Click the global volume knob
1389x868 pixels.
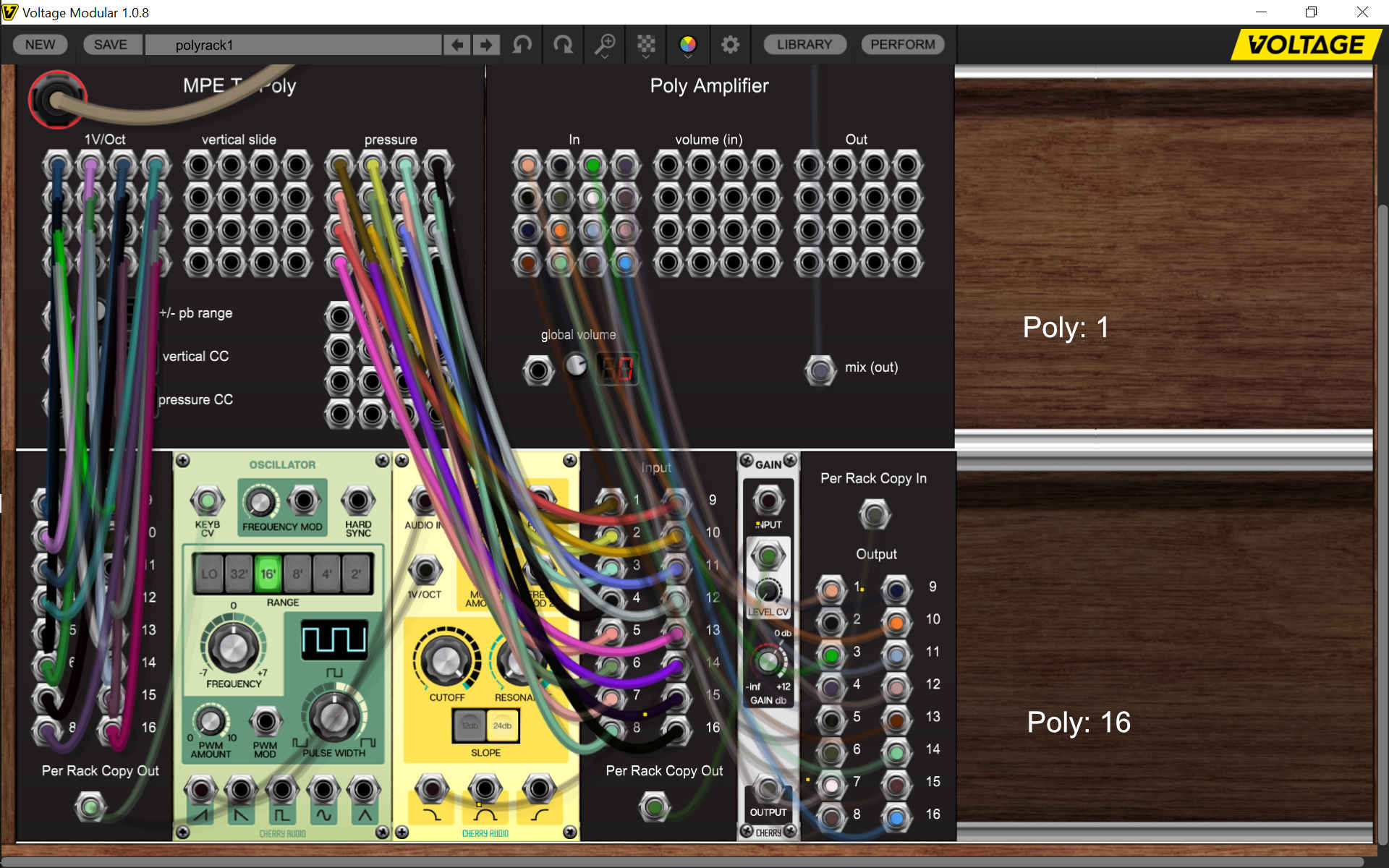[576, 365]
